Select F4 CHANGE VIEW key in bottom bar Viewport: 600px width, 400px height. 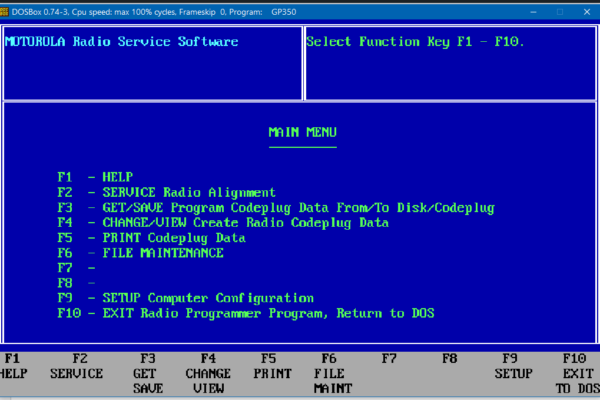coord(208,374)
